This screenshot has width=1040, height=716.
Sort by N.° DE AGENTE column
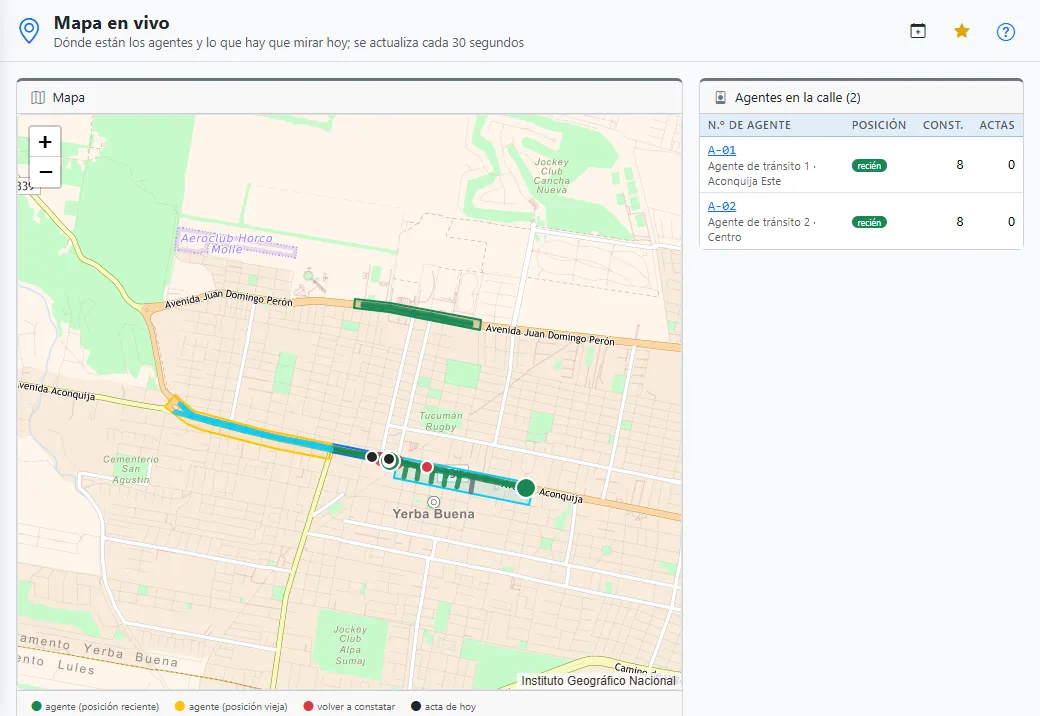[x=749, y=125]
